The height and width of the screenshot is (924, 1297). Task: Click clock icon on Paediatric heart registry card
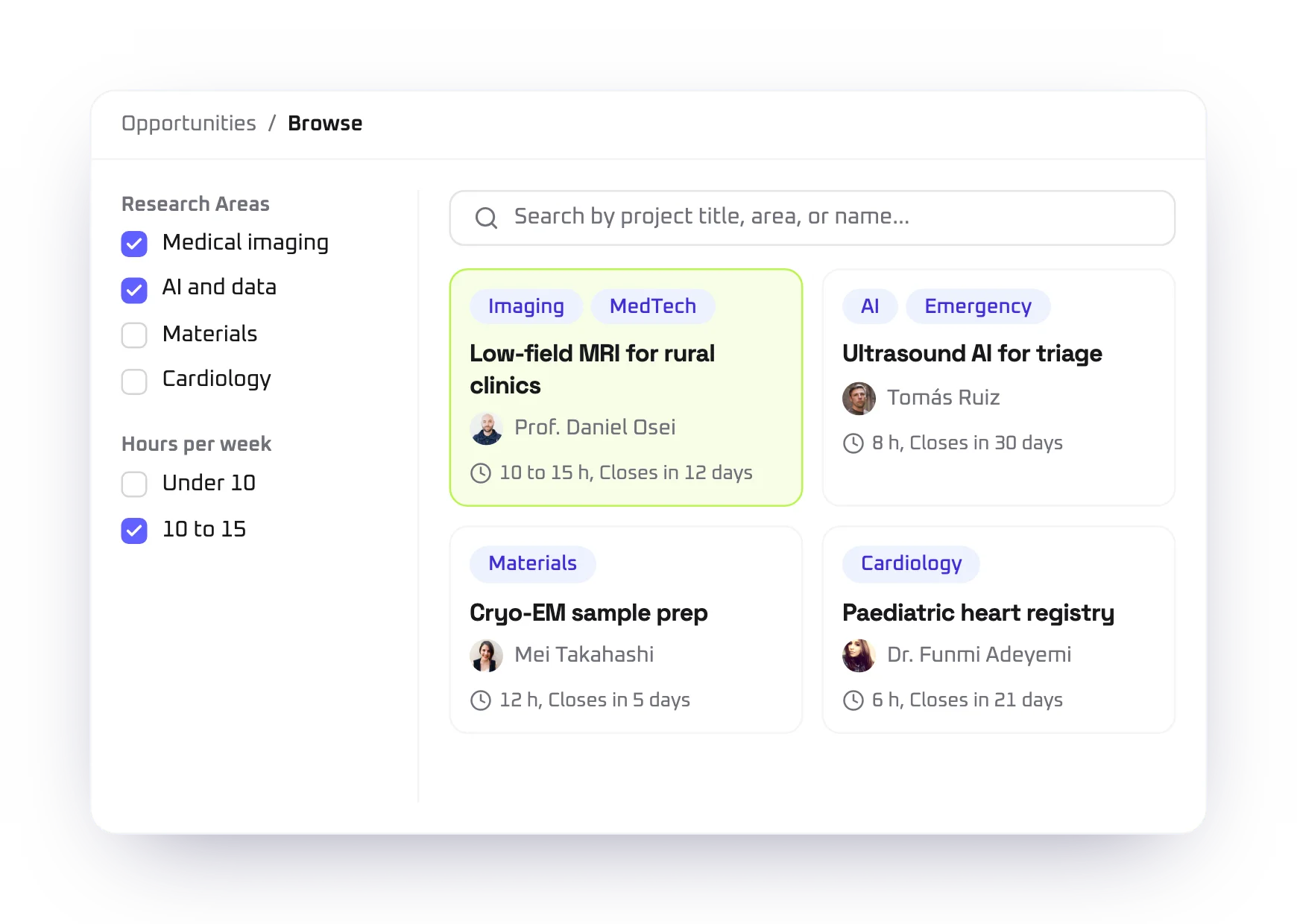pos(853,700)
